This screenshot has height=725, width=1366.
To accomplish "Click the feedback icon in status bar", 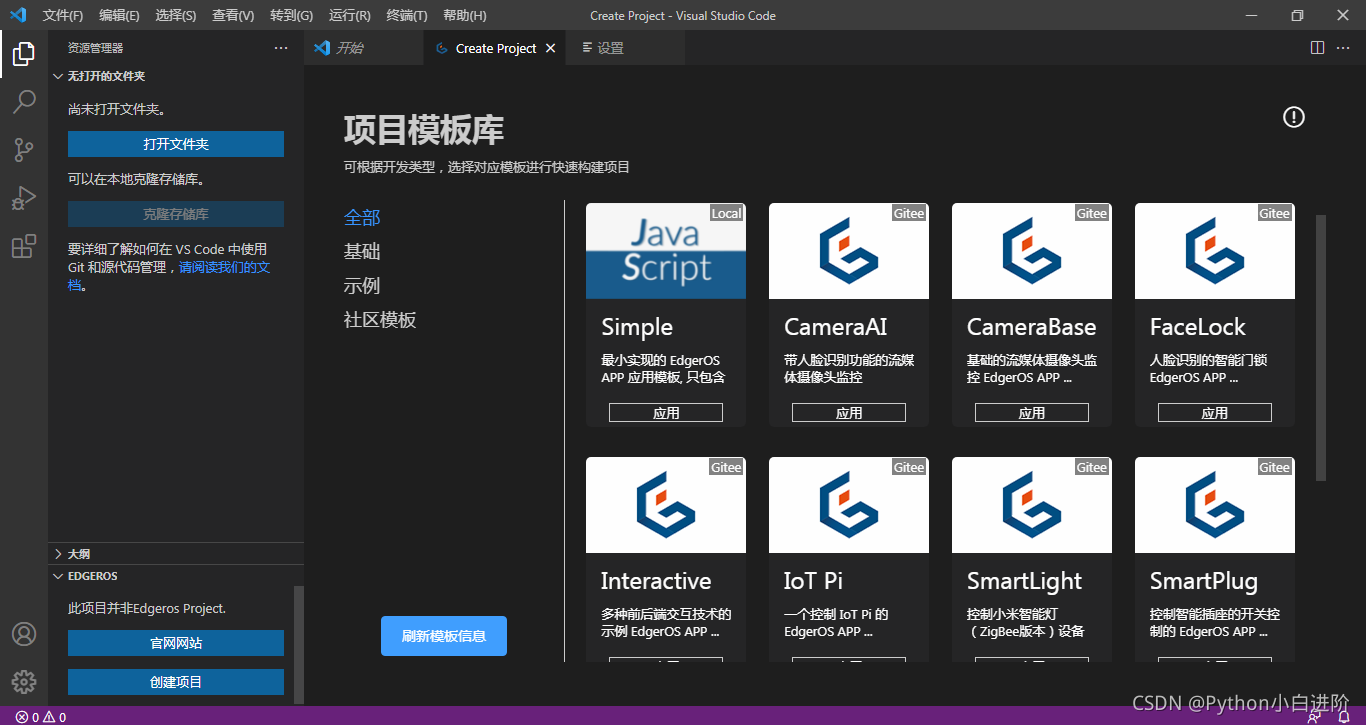I will (1312, 717).
